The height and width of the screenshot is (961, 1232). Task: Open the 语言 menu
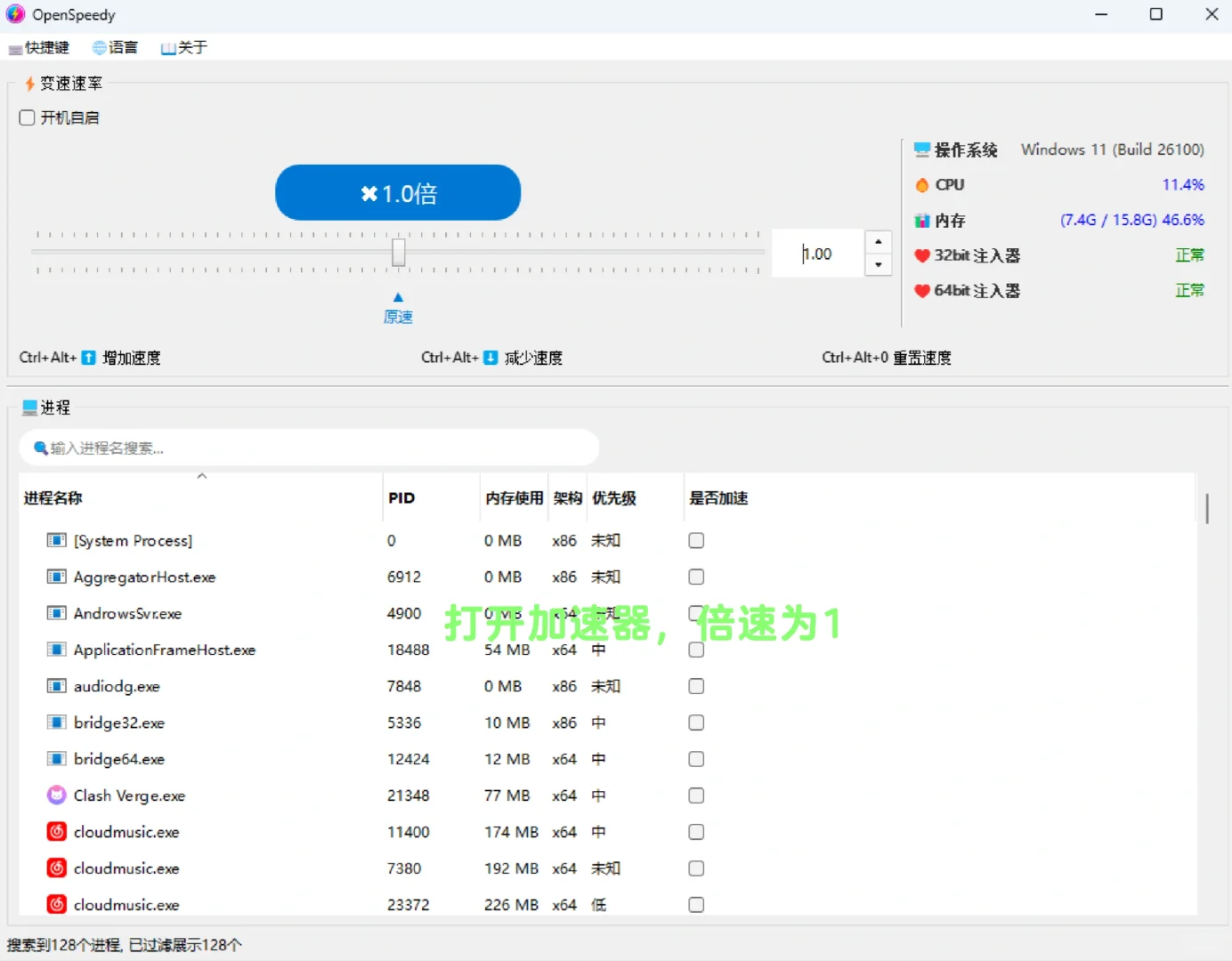[116, 47]
